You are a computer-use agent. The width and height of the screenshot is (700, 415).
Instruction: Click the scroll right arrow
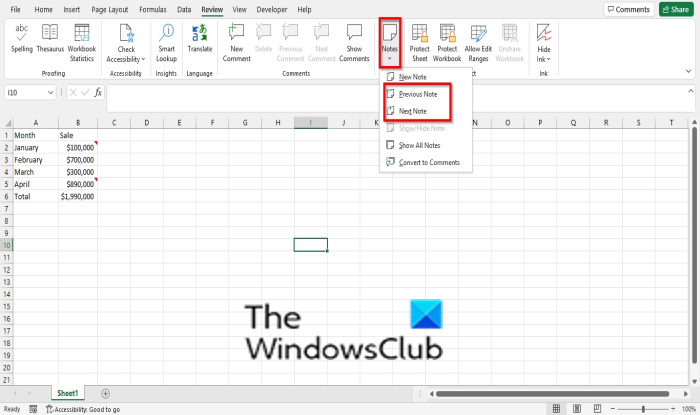click(x=686, y=394)
